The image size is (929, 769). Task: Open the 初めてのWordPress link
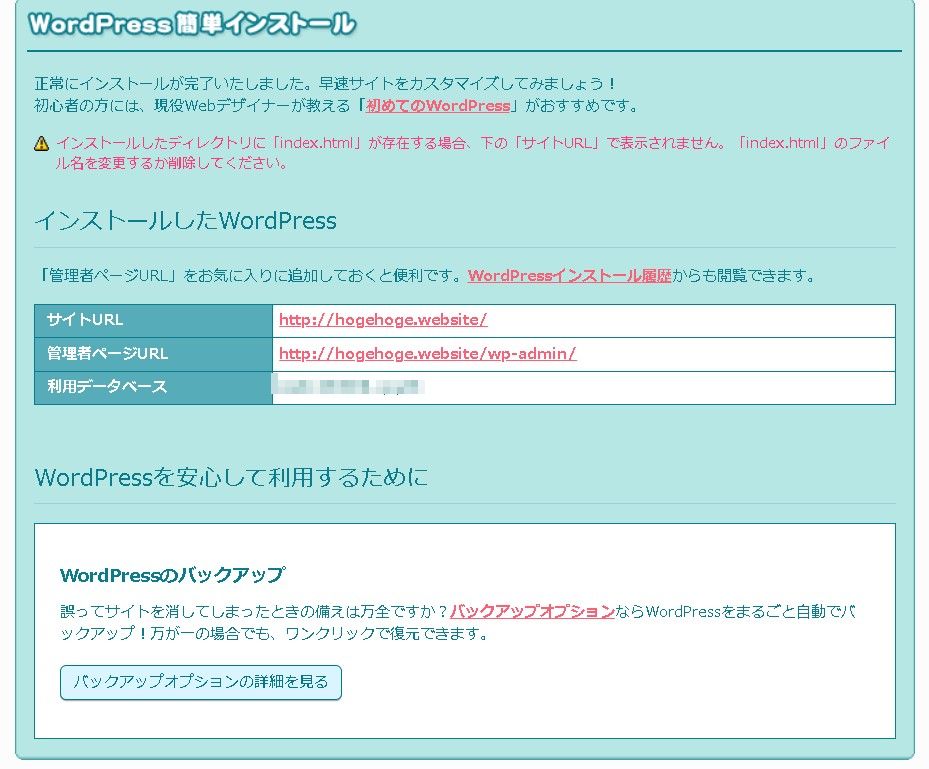437,106
